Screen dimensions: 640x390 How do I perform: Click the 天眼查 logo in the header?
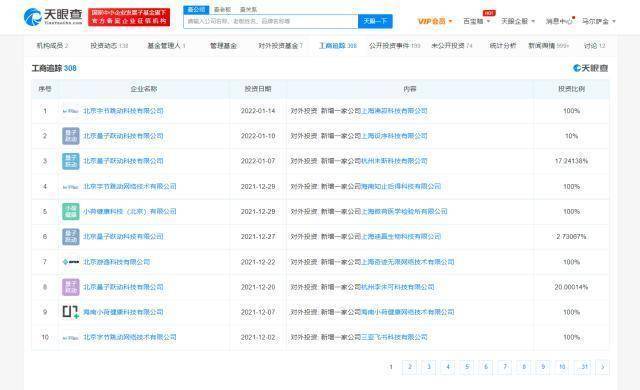[x=53, y=17]
